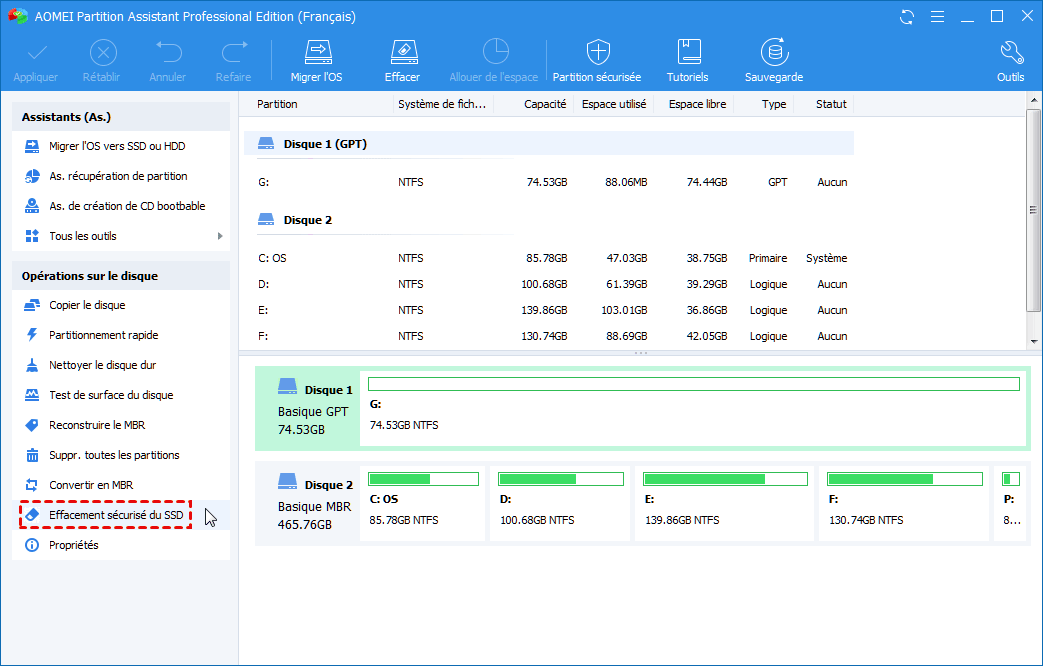Select the G: partition row in table
This screenshot has width=1043, height=666.
[550, 182]
